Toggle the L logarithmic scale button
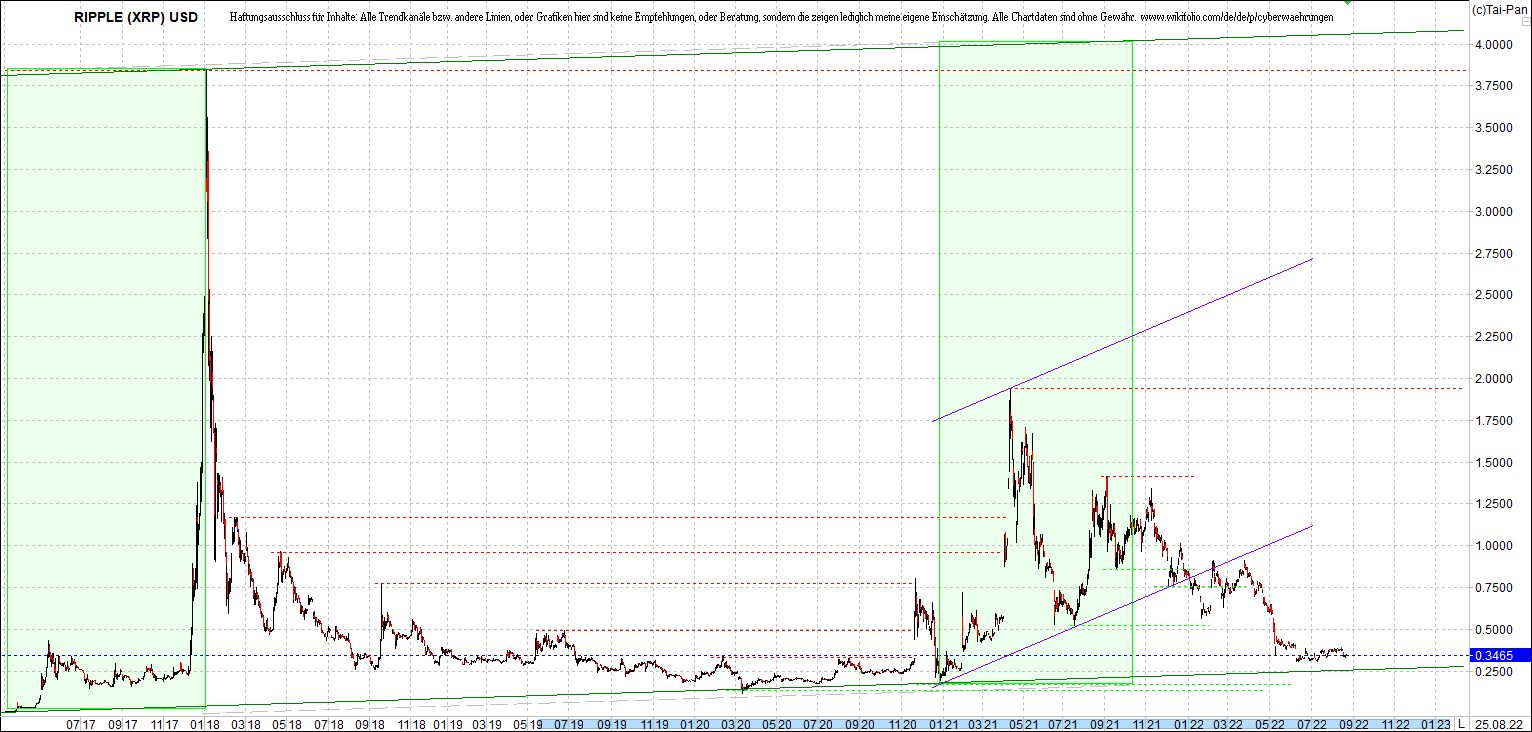1532x732 pixels. click(1461, 724)
